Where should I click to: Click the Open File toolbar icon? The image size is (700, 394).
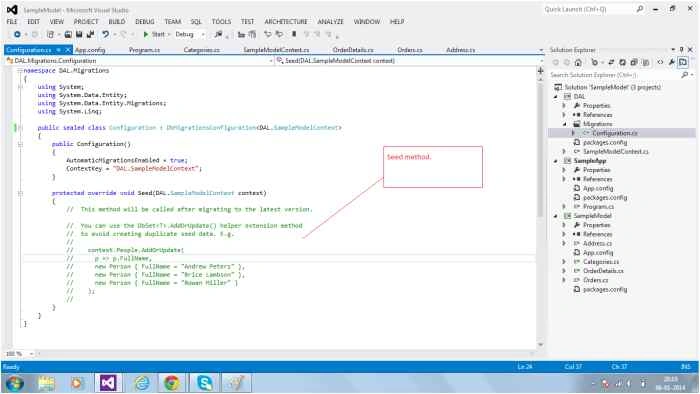click(x=68, y=34)
